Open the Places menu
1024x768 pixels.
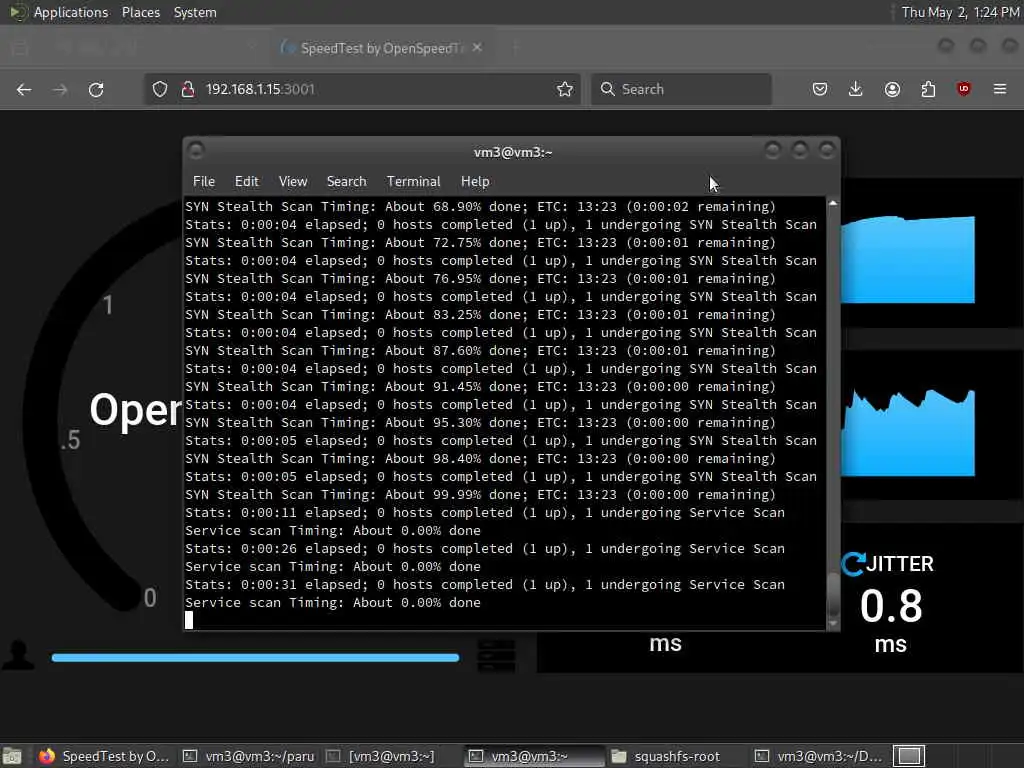tap(140, 12)
